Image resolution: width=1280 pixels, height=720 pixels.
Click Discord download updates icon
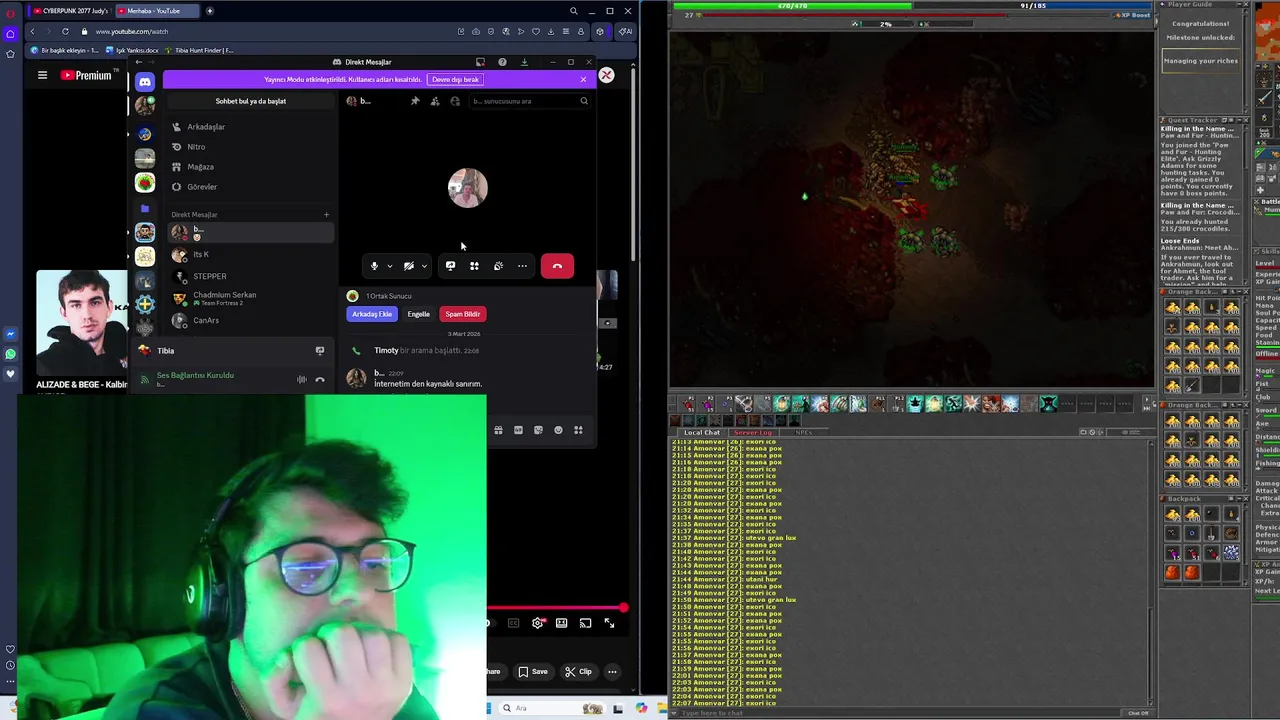pos(524,62)
